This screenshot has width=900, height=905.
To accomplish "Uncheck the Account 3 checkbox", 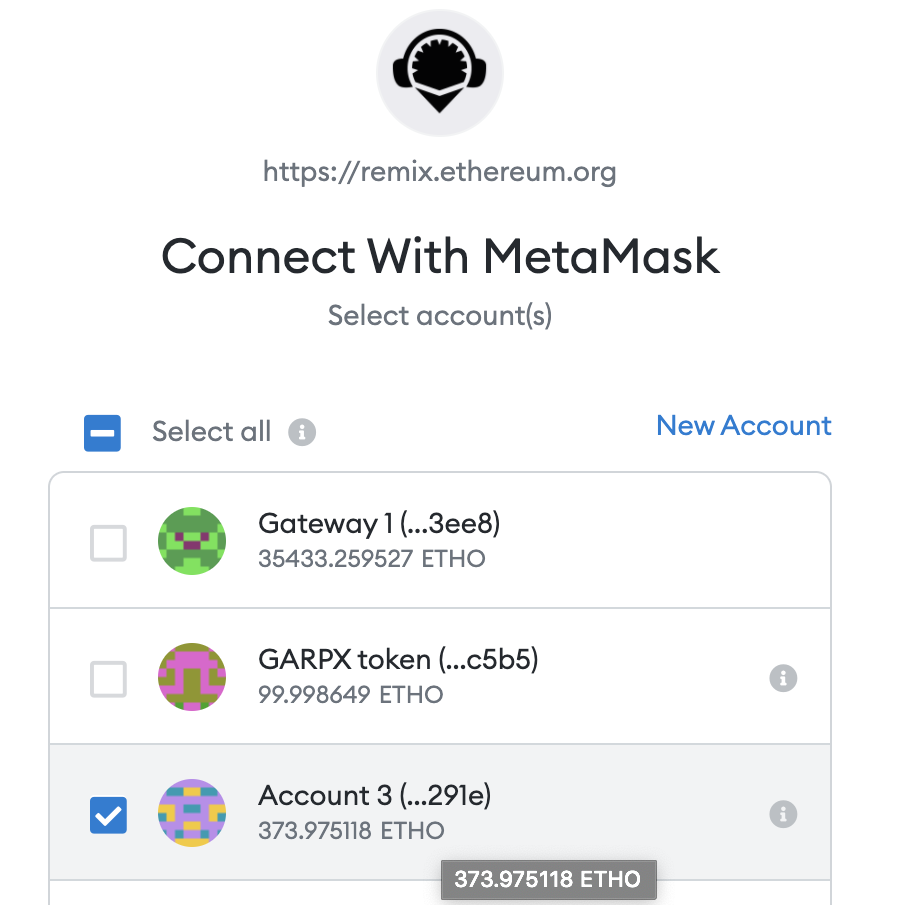I will click(x=108, y=816).
